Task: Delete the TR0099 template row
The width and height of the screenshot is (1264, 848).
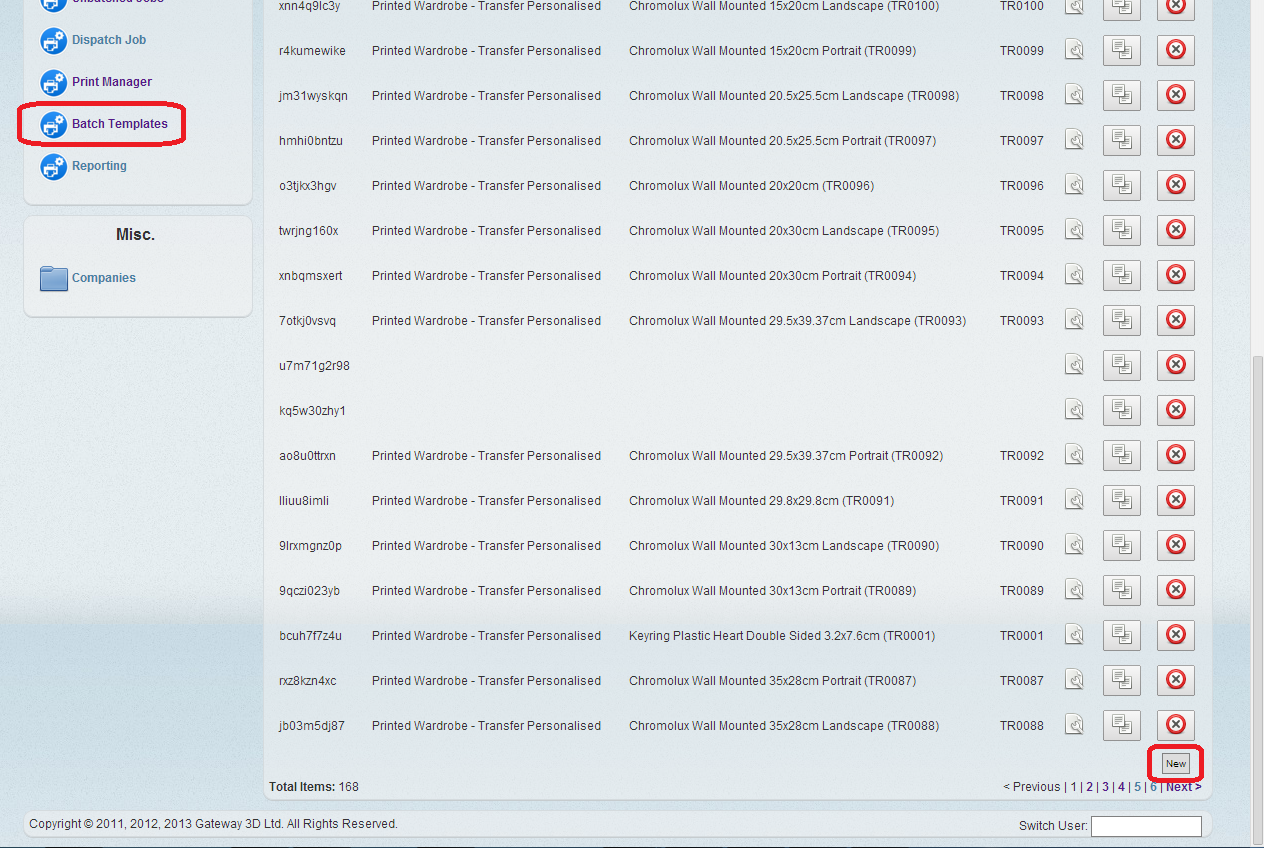Action: pyautogui.click(x=1176, y=50)
